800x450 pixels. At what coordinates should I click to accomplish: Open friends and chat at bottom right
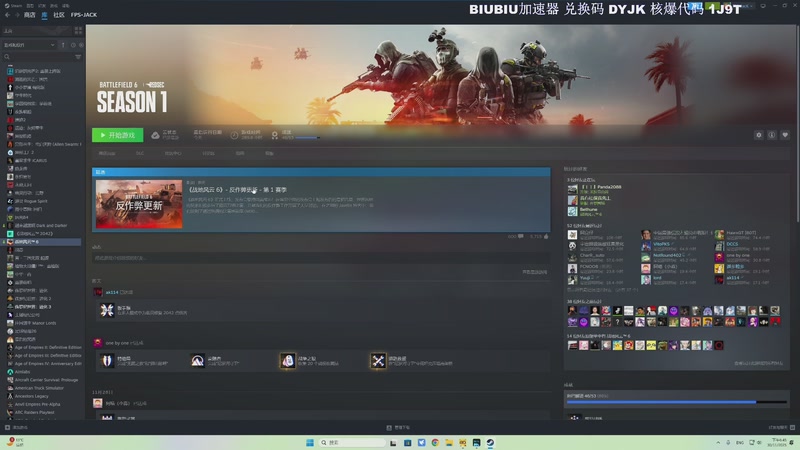[x=782, y=428]
